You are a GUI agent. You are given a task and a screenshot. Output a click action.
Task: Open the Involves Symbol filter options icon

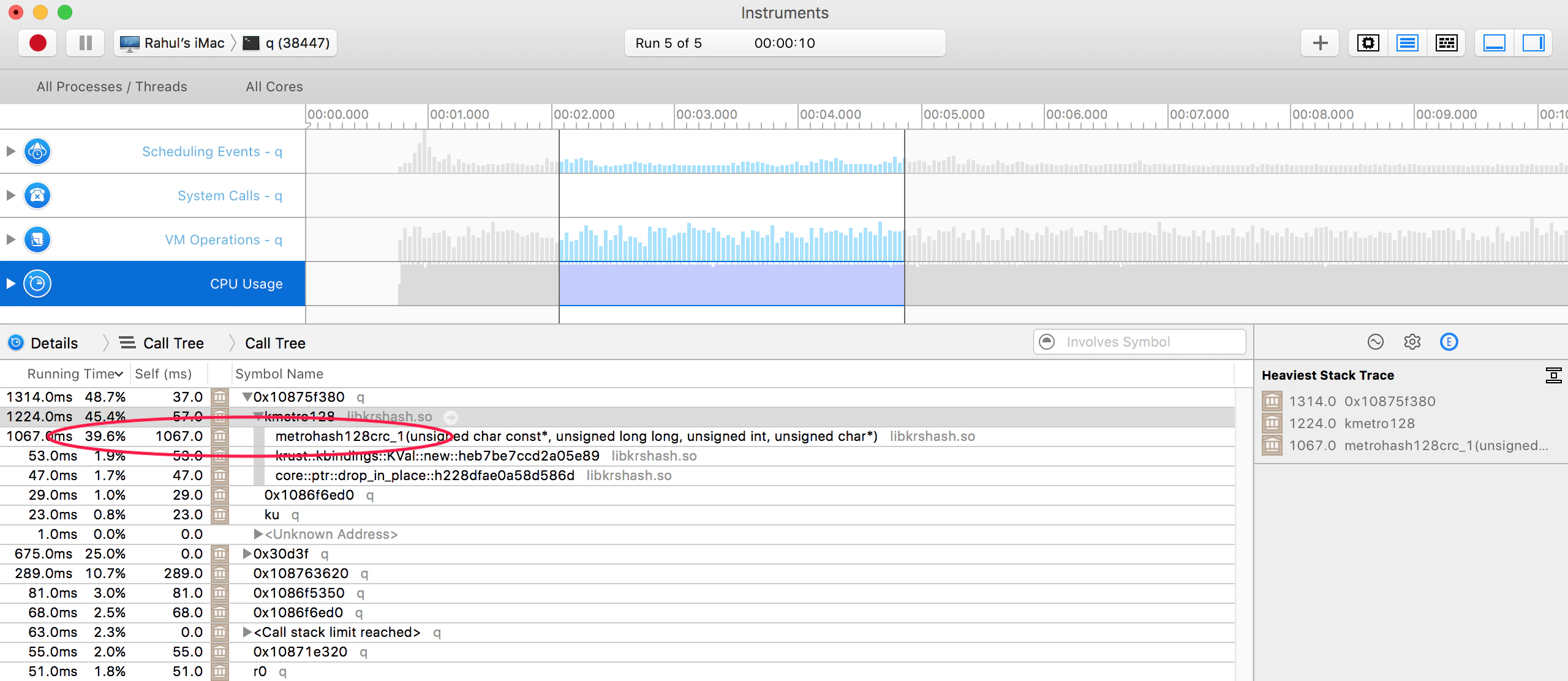pyautogui.click(x=1047, y=342)
